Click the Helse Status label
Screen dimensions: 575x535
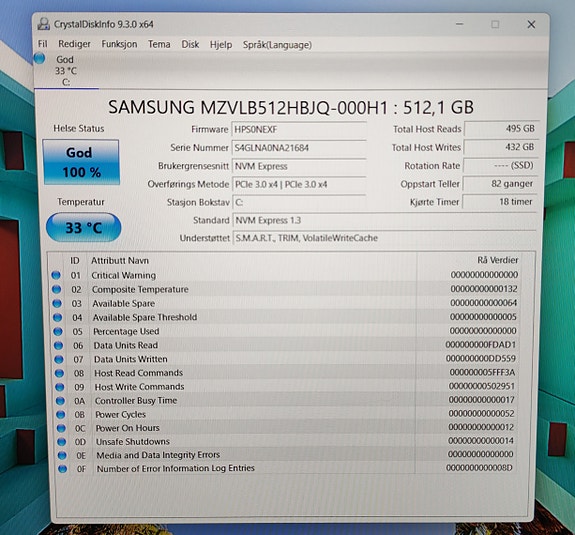(79, 128)
